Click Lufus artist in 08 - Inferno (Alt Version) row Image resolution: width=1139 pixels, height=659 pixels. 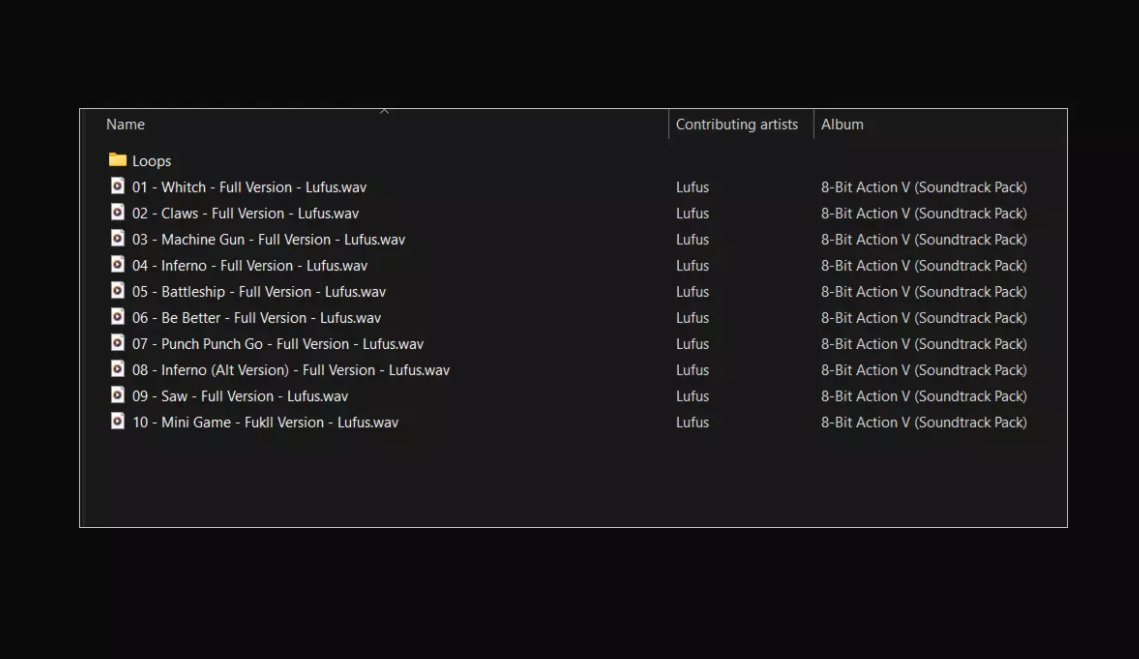692,370
